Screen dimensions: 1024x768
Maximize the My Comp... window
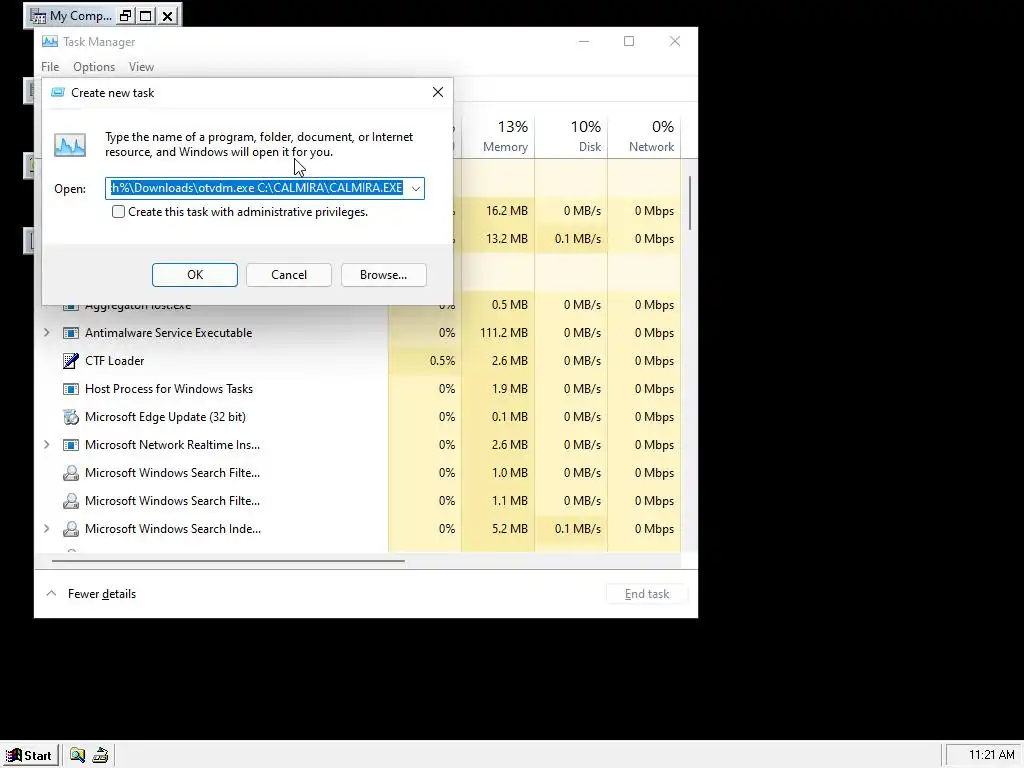click(x=146, y=16)
